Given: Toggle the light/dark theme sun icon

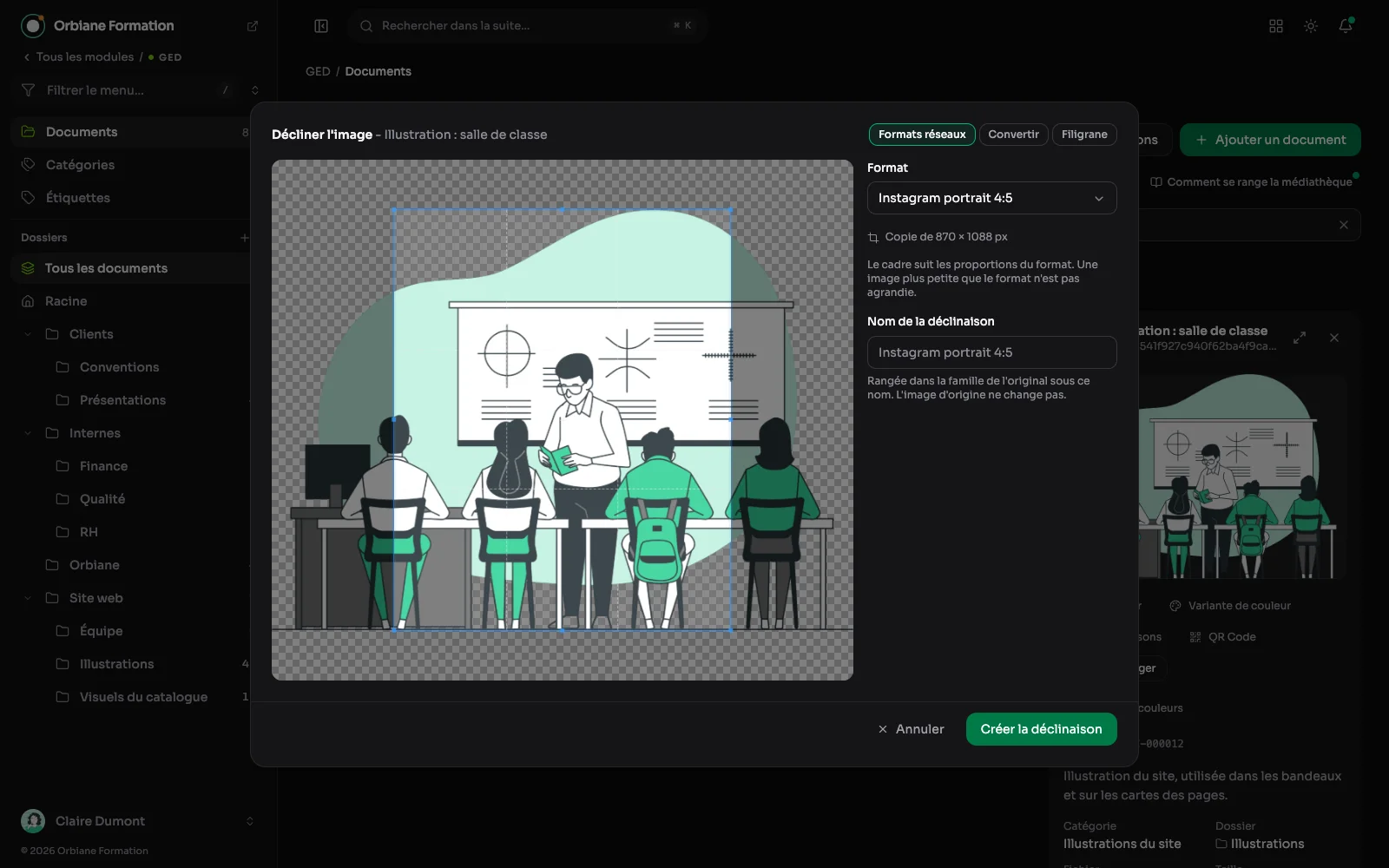Looking at the screenshot, I should coord(1311,26).
